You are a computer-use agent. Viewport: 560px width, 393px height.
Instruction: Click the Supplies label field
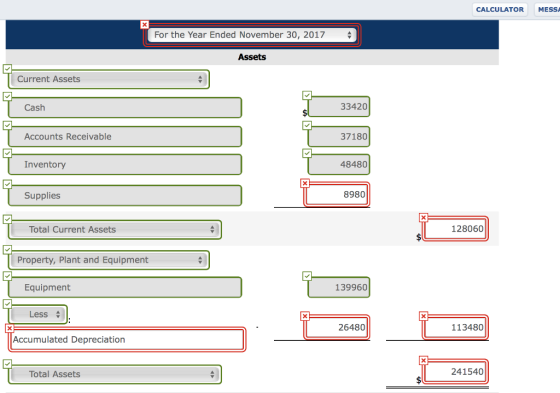[125, 195]
